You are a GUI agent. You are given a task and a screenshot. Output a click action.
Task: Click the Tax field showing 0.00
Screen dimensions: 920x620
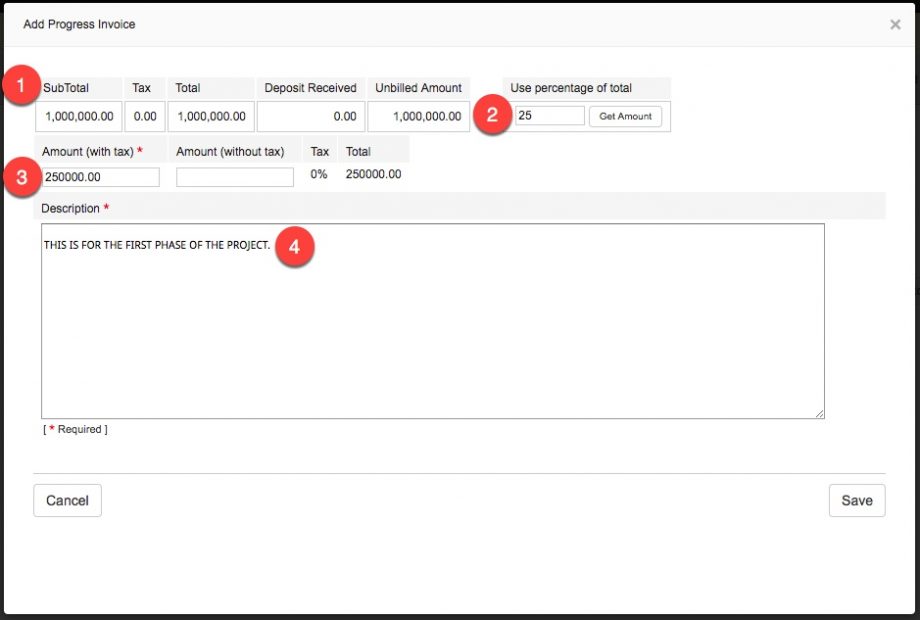pos(143,115)
